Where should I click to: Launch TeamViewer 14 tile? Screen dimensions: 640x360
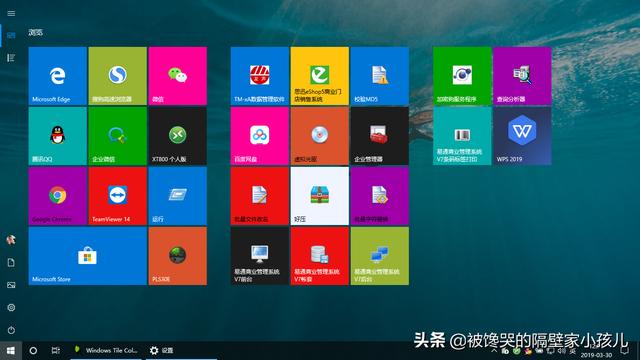(x=118, y=196)
